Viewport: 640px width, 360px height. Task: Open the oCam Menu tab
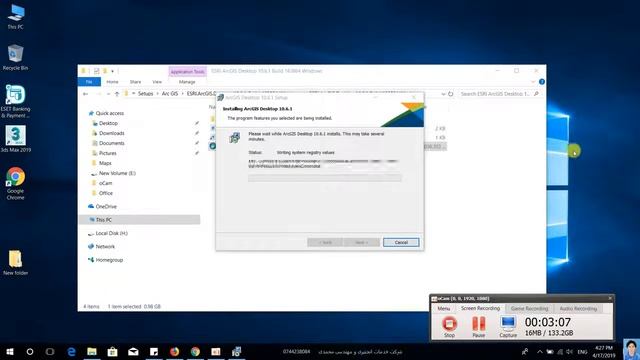click(x=444, y=309)
